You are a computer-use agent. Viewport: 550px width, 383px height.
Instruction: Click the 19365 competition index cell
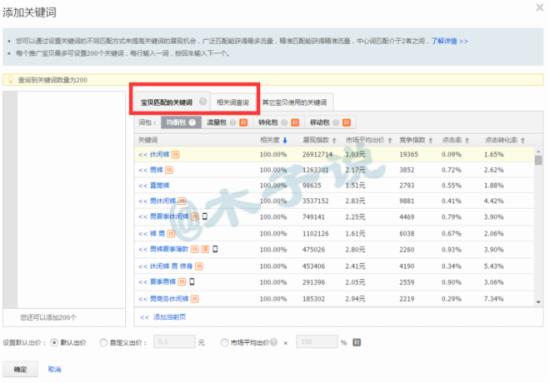click(409, 154)
